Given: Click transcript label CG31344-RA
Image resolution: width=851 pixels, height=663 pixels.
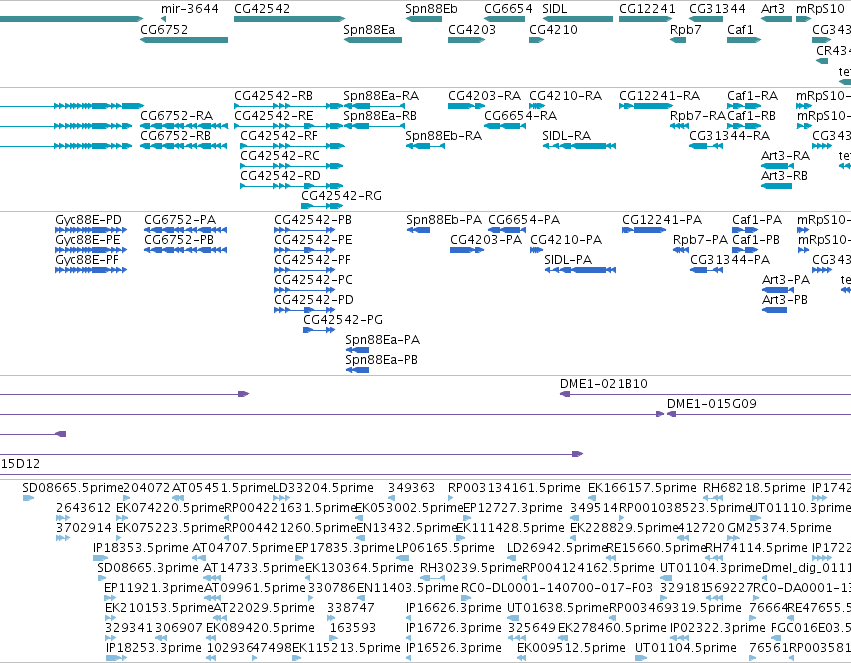Looking at the screenshot, I should tap(729, 136).
